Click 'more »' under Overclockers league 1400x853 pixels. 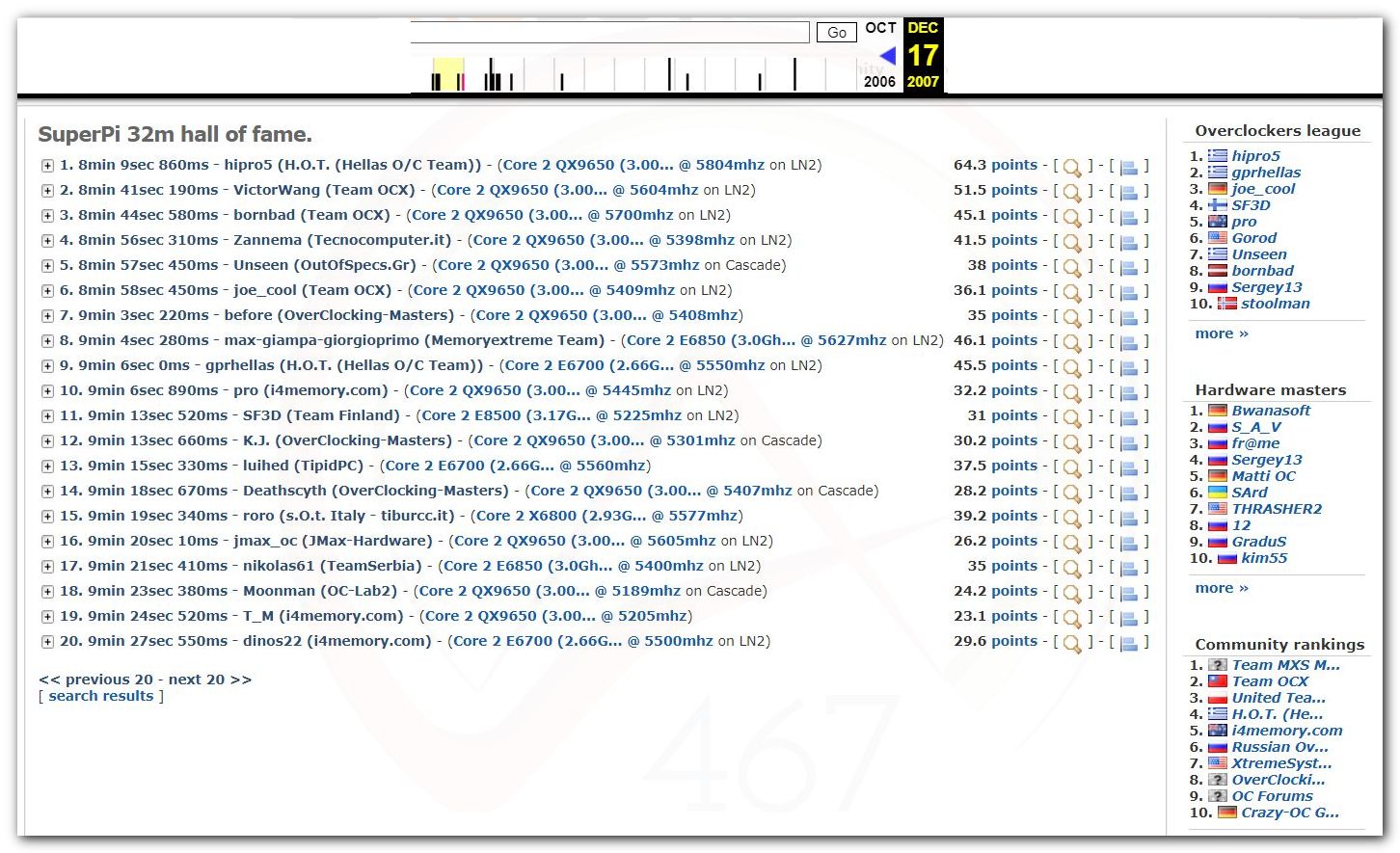pyautogui.click(x=1222, y=333)
